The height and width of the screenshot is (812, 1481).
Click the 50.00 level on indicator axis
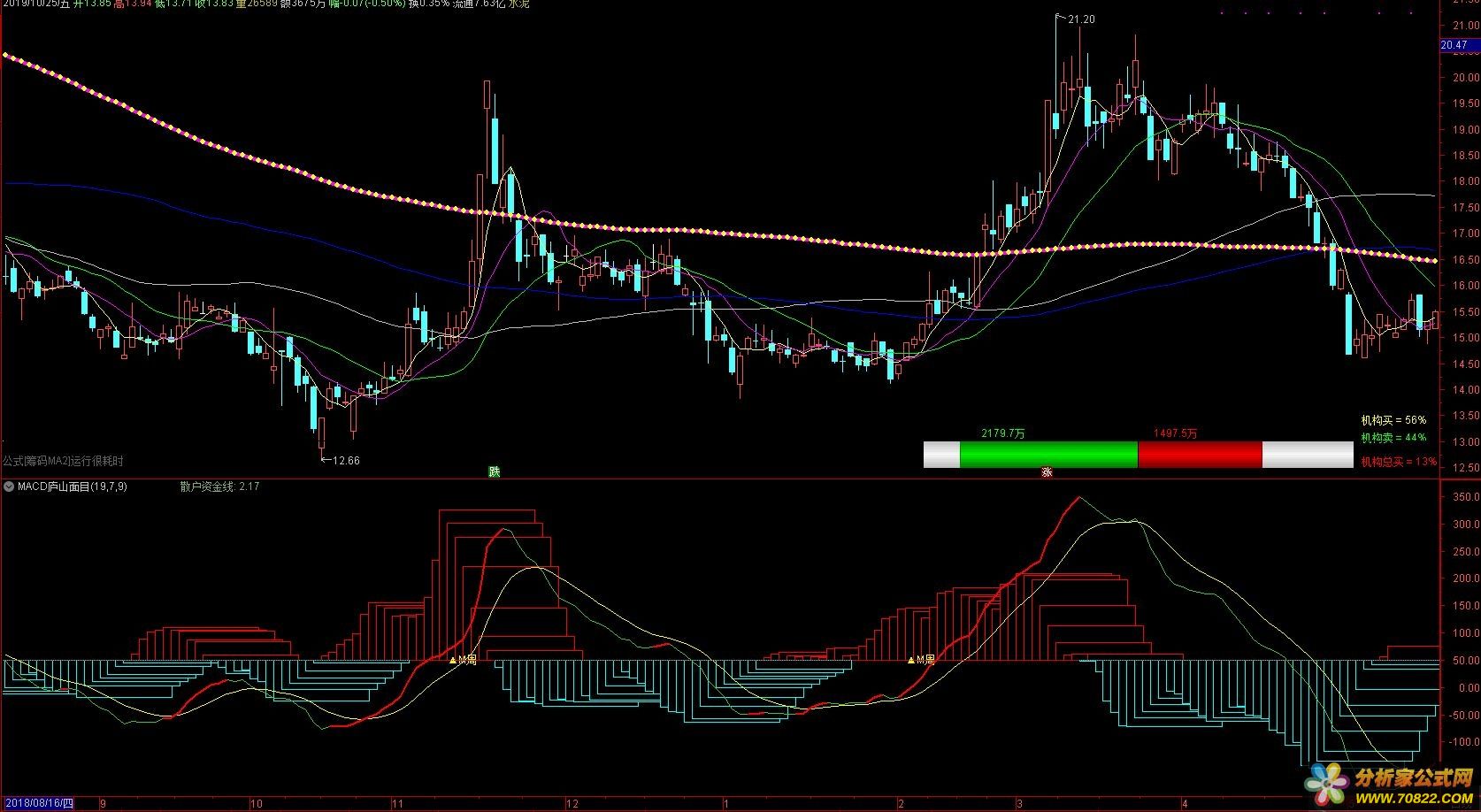(x=1465, y=661)
